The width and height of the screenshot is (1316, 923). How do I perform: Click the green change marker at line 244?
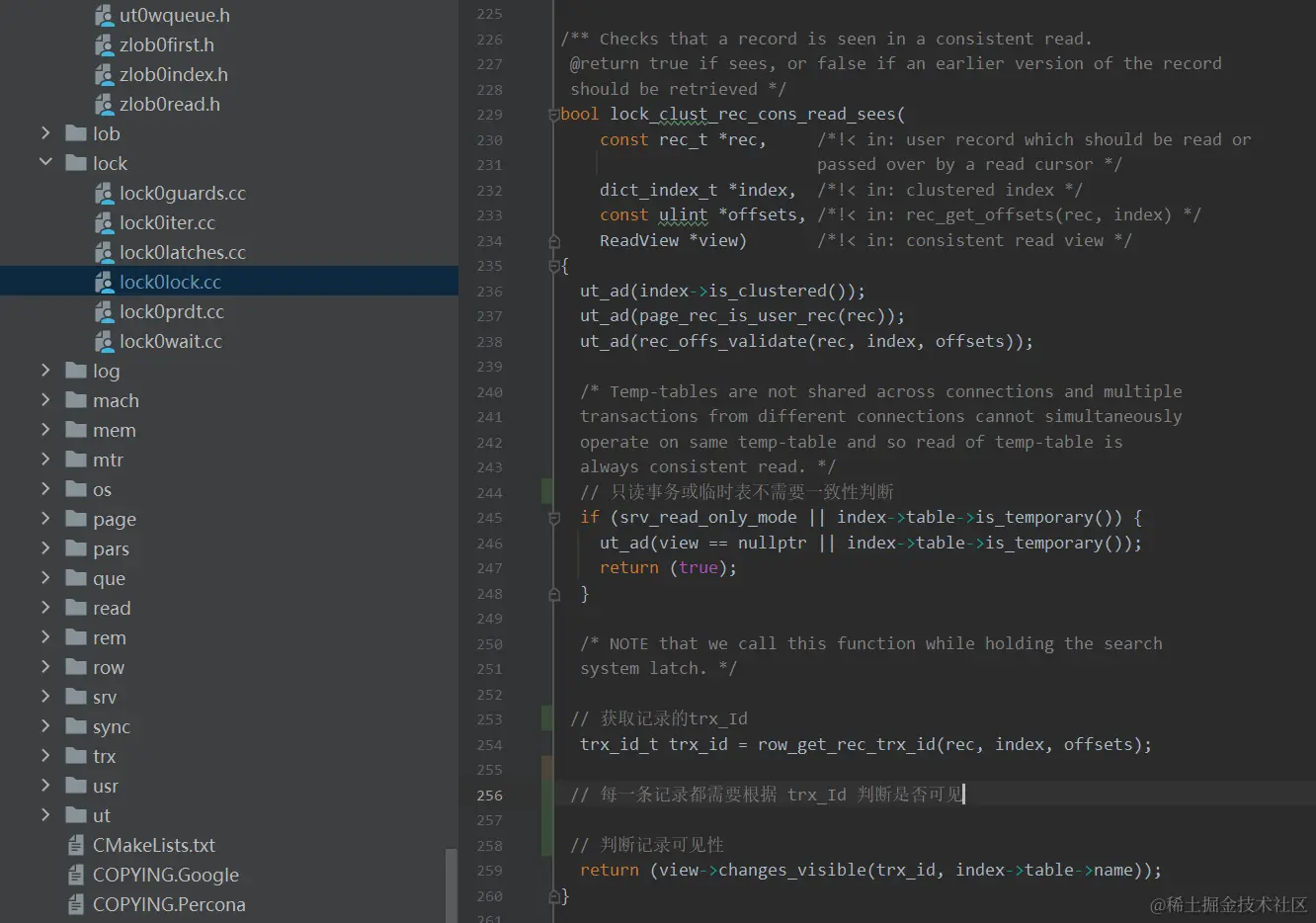pyautogui.click(x=546, y=492)
